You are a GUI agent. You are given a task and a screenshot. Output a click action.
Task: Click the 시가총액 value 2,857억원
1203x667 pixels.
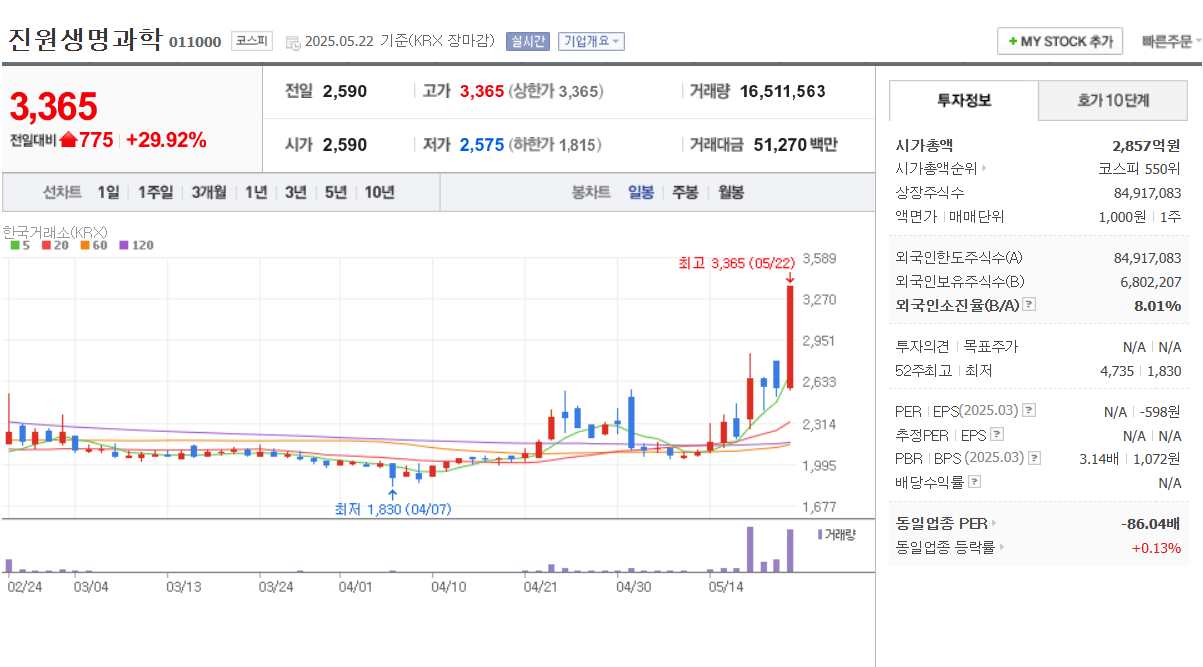(x=1147, y=145)
